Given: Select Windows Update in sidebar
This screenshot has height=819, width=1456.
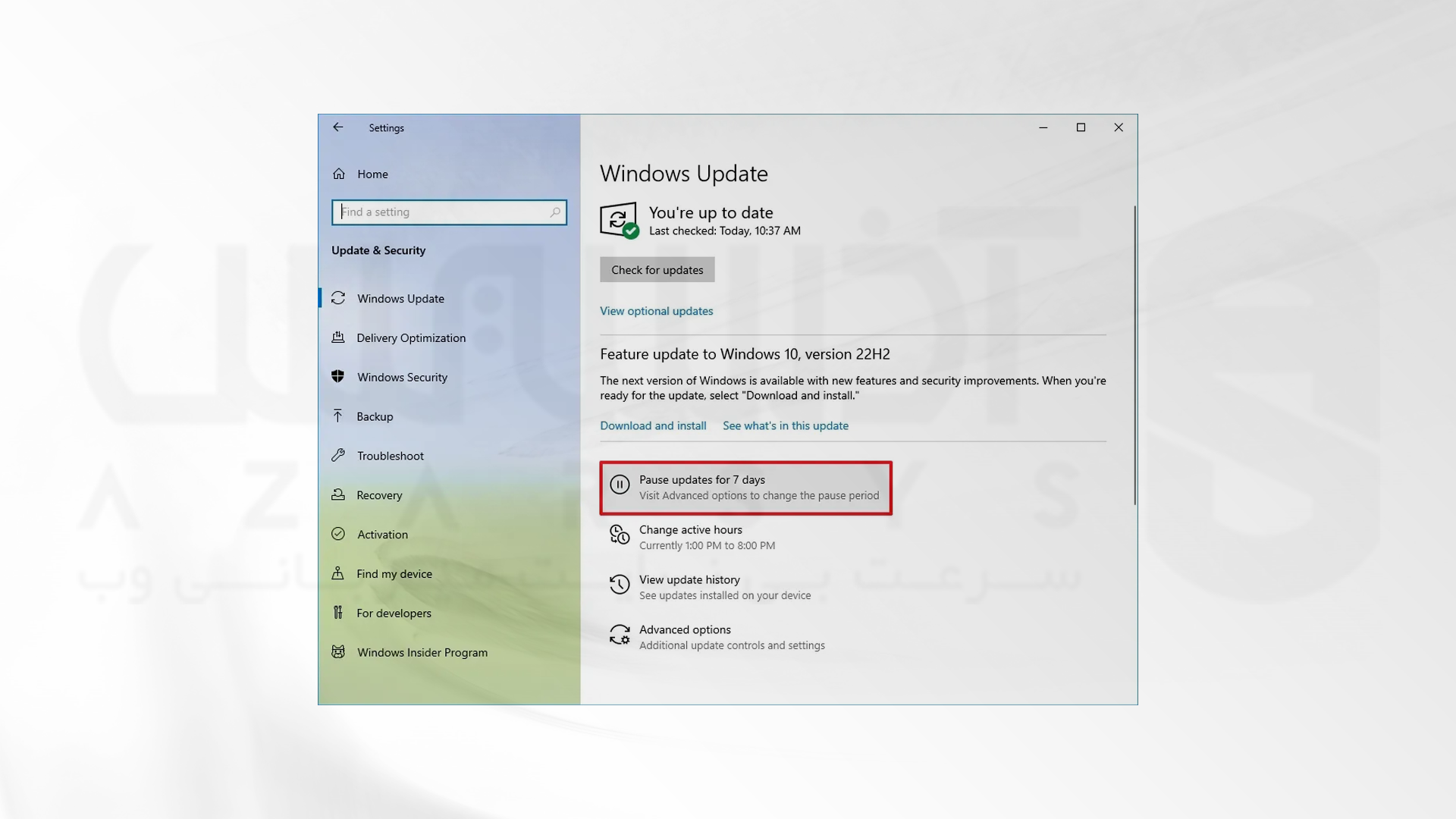Looking at the screenshot, I should (x=400, y=299).
